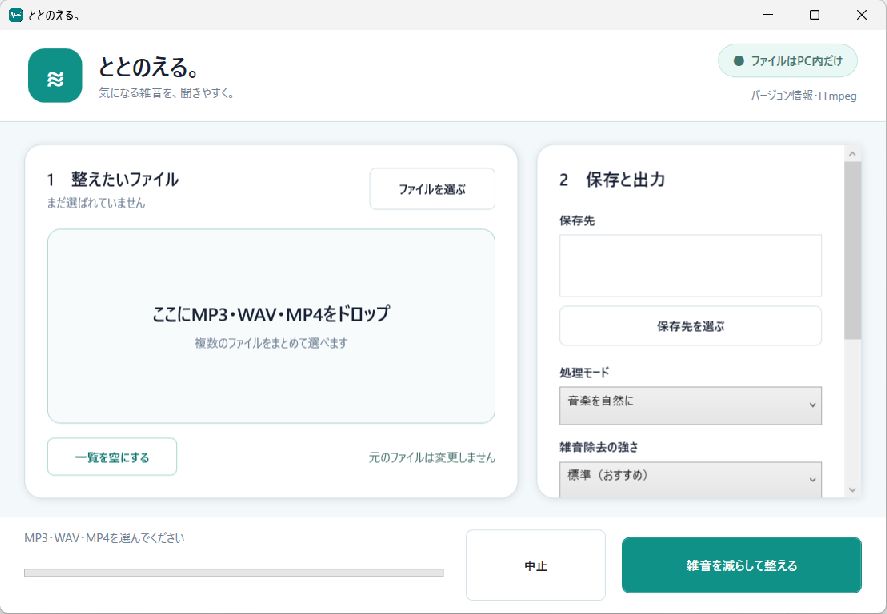Viewport: 887px width, 614px height.
Task: Click the small title bar app icon
Action: point(16,15)
